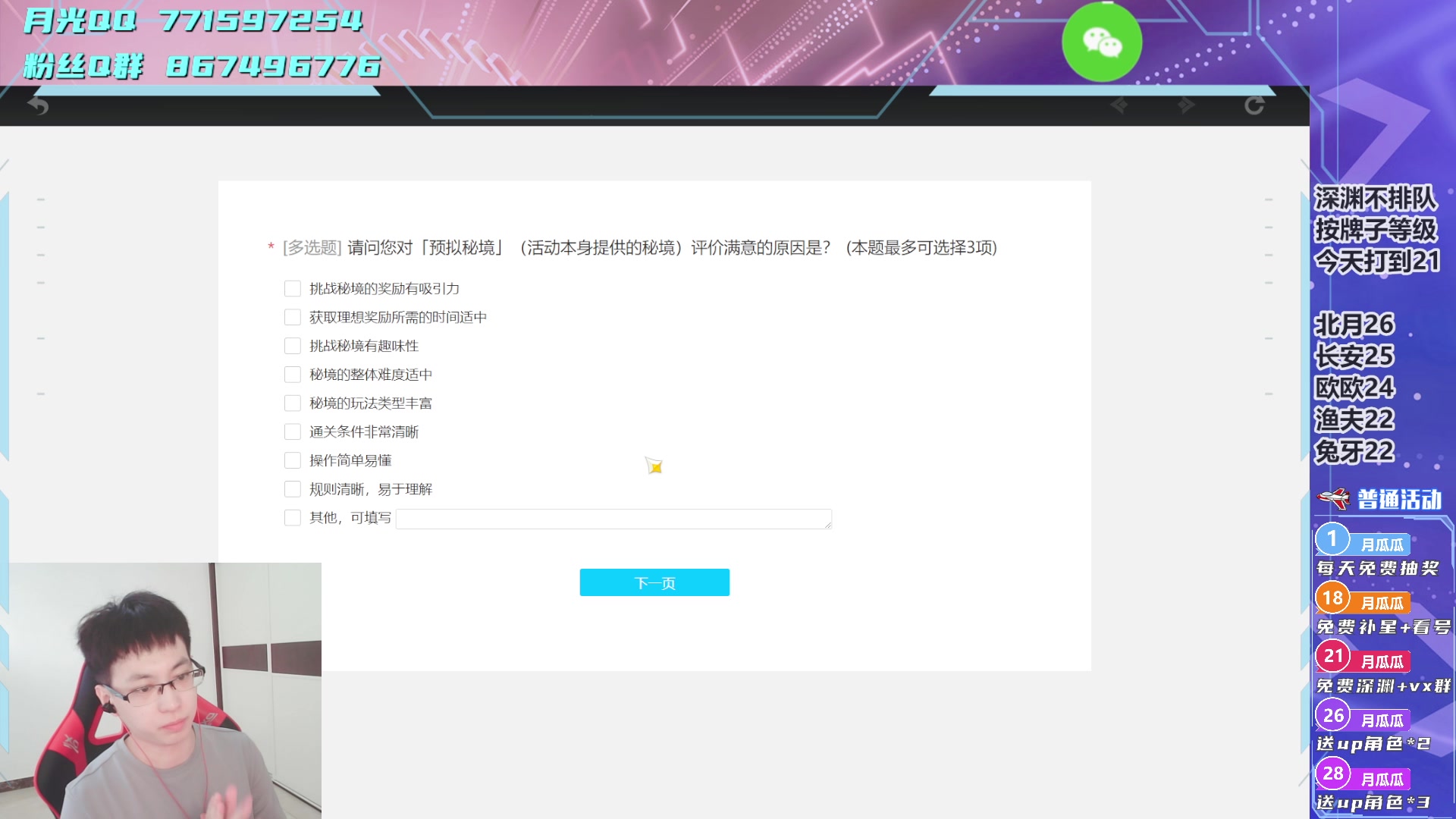The width and height of the screenshot is (1456, 819).
Task: Click the return arrow icon in the dark top bar
Action: tap(38, 106)
